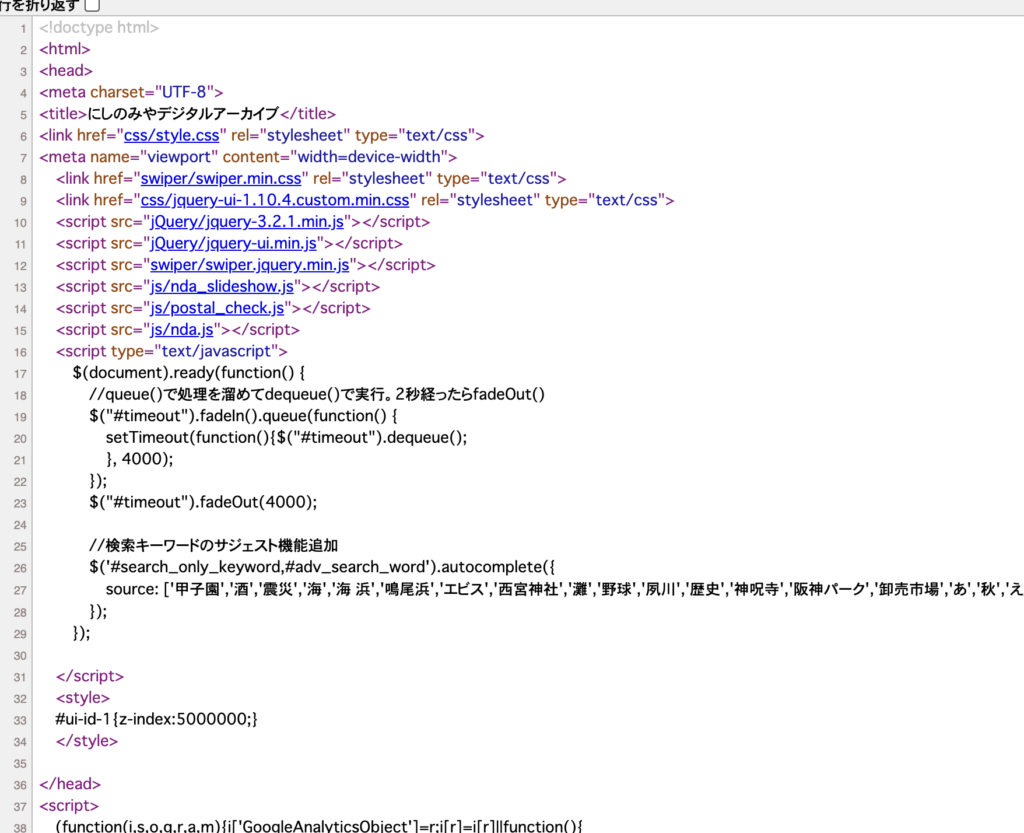Click the </style> closing tag
The image size is (1024, 833).
87,740
